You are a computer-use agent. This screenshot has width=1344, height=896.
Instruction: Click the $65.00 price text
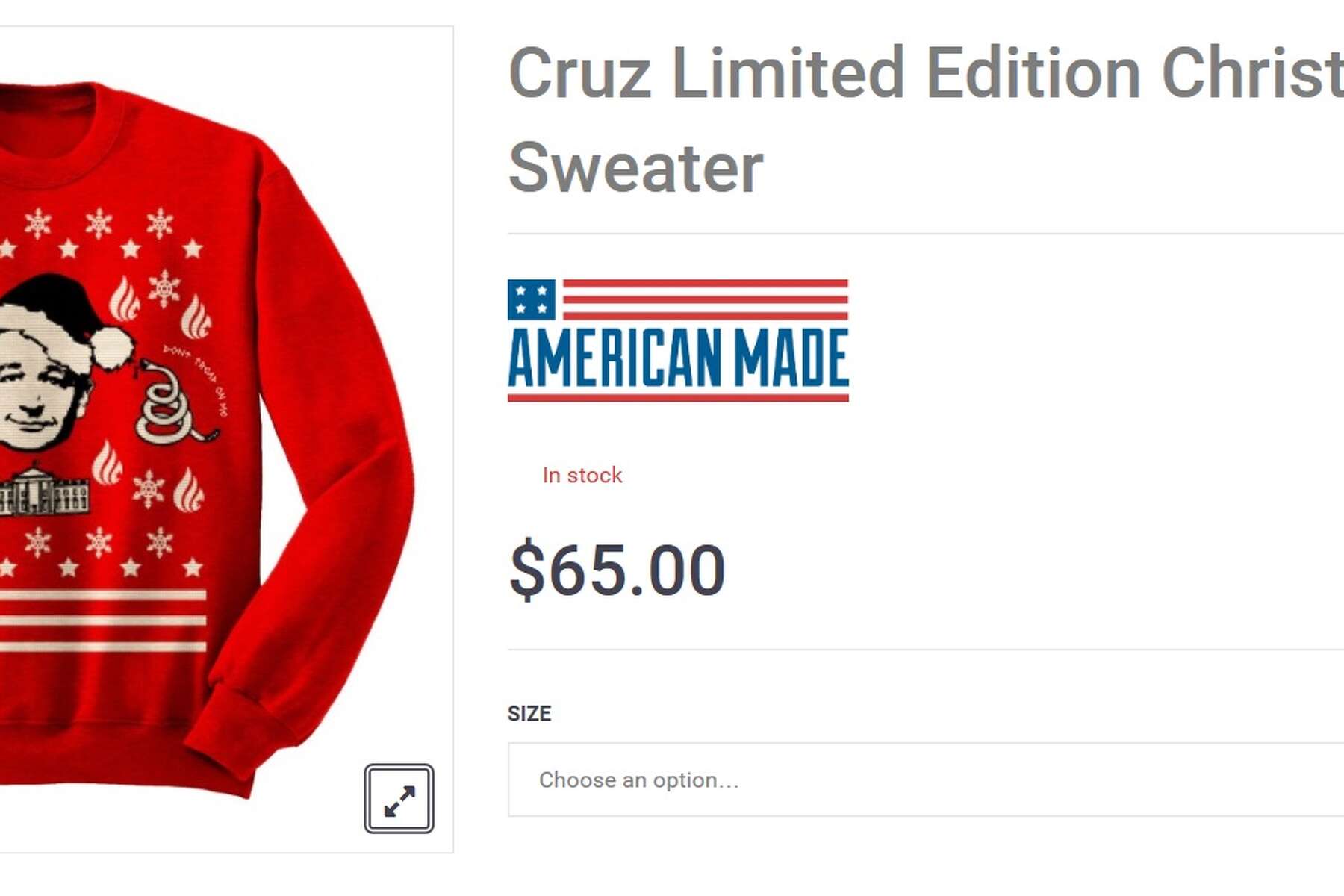pos(617,570)
